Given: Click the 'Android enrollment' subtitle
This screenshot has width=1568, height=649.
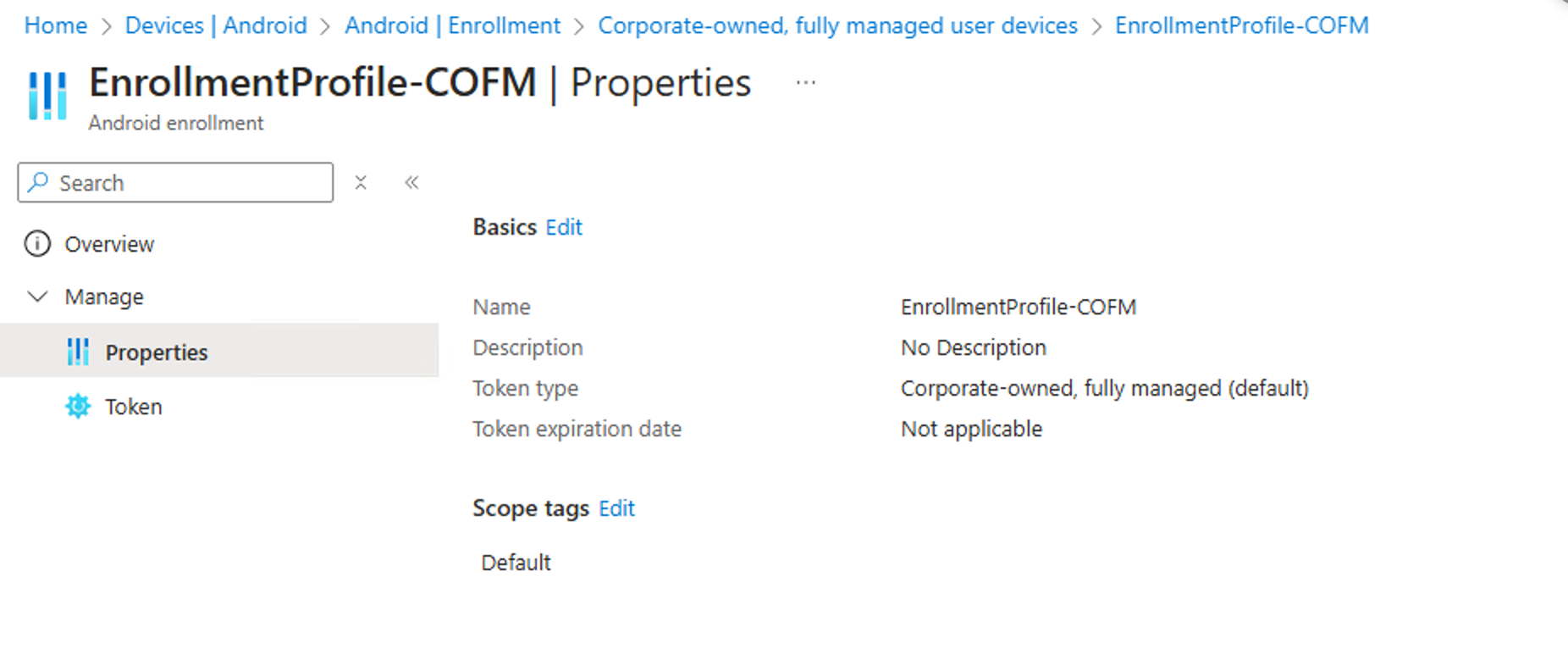Looking at the screenshot, I should (176, 123).
